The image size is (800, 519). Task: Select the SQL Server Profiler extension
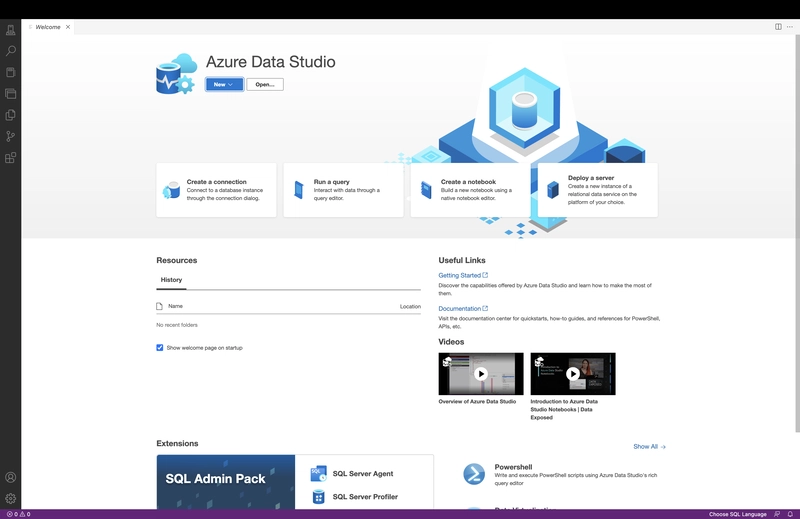point(354,497)
